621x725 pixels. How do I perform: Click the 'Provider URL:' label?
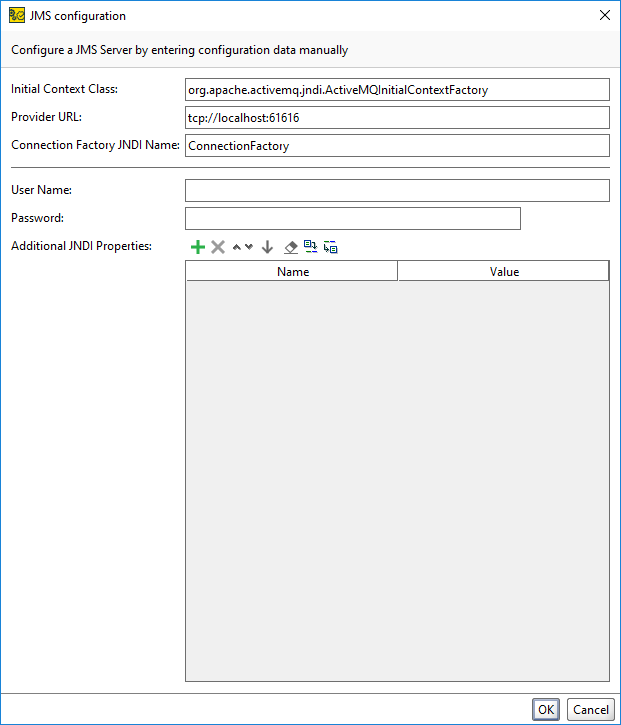point(46,117)
